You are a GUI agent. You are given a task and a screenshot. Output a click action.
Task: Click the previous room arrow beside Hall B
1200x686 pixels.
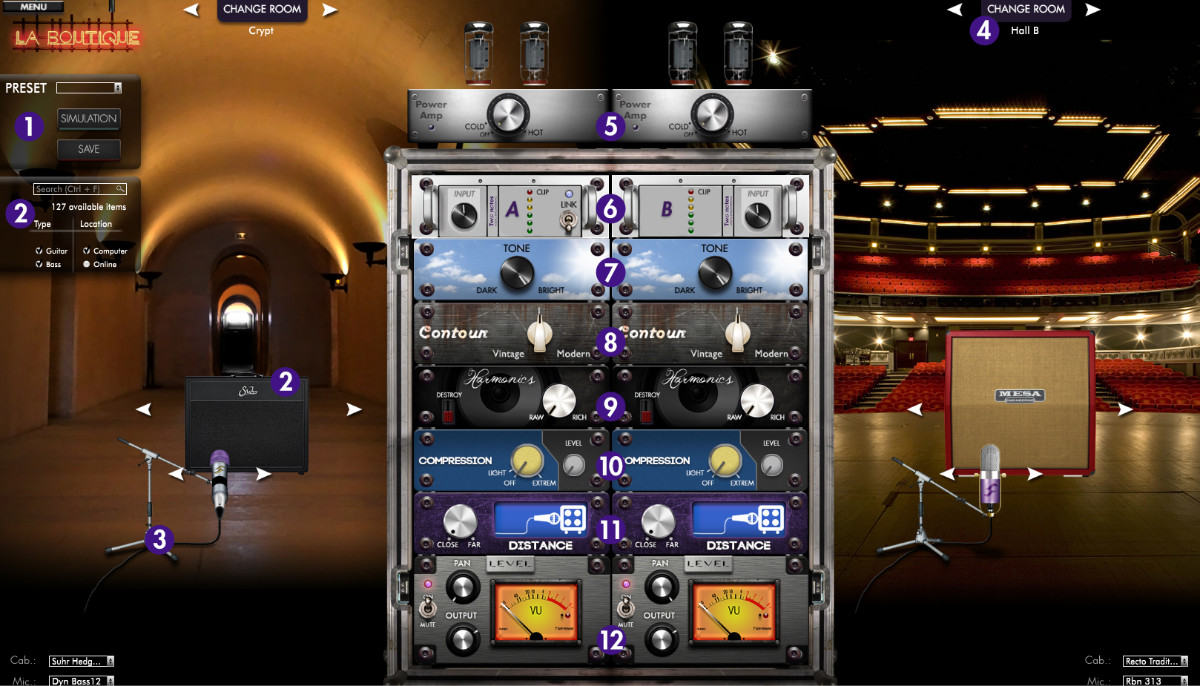pos(955,10)
